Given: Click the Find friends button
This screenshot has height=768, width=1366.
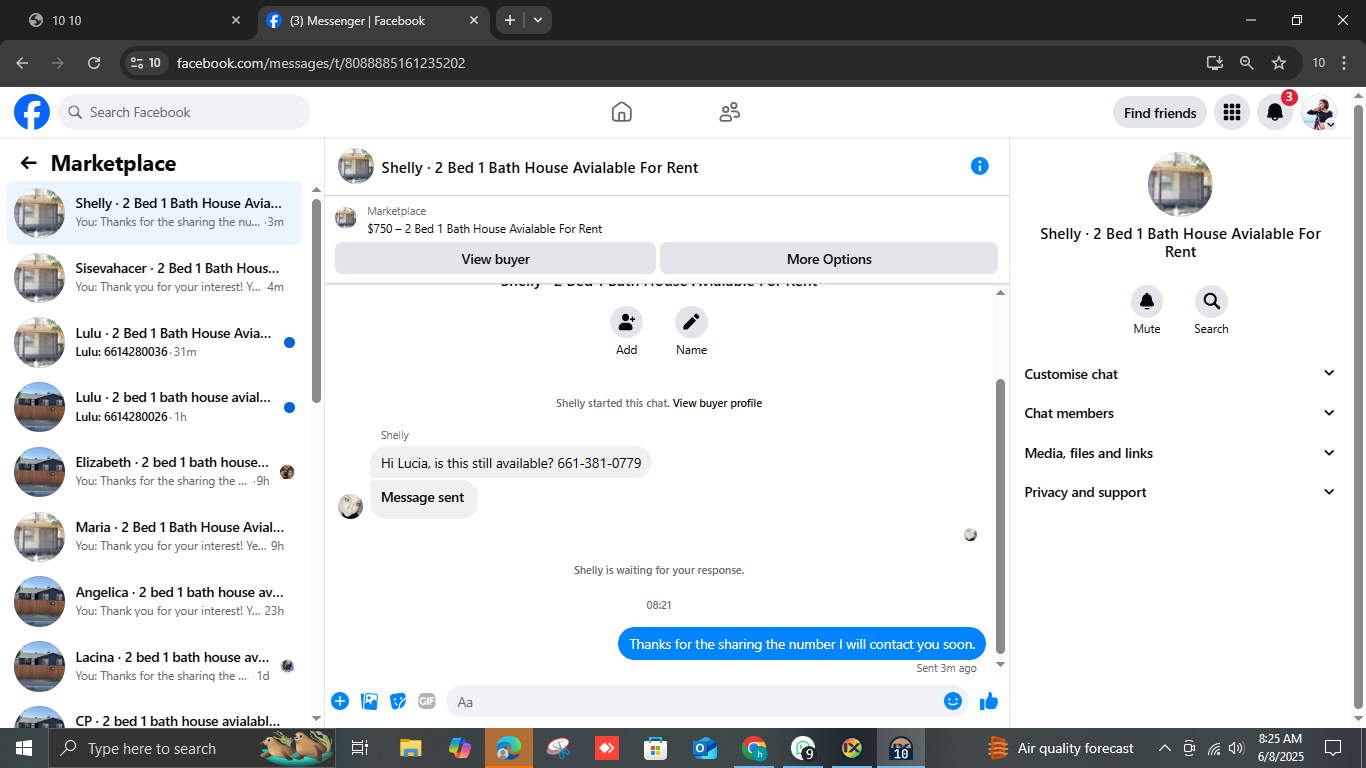Looking at the screenshot, I should 1160,113.
